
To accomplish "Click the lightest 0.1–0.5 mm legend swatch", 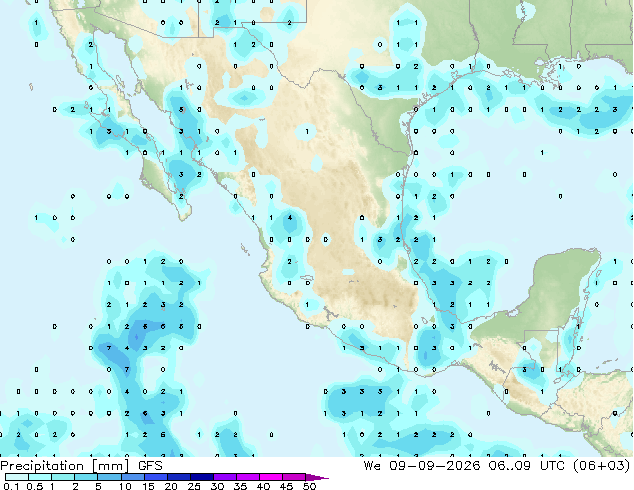I will coord(17,477).
